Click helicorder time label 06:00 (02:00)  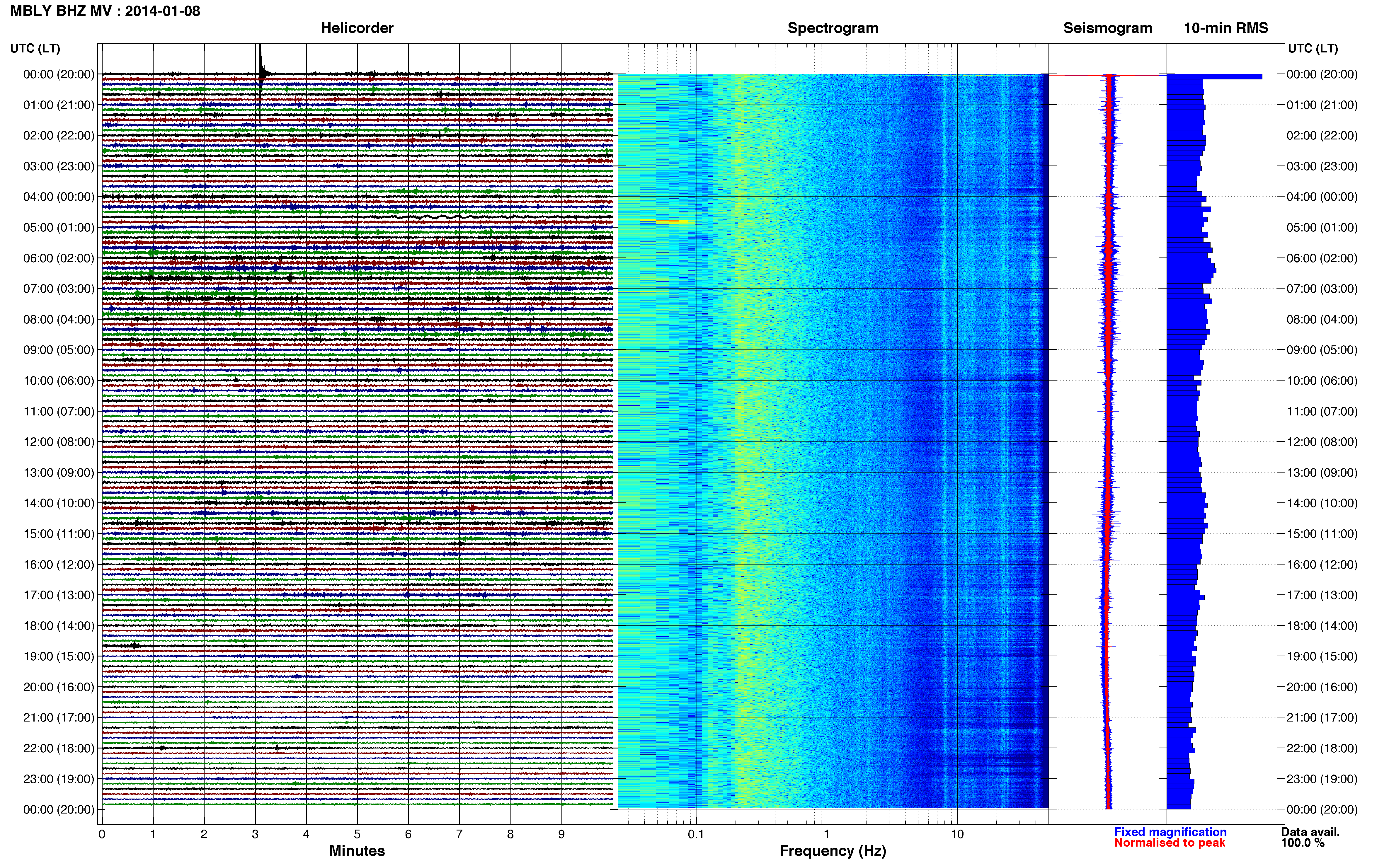[59, 258]
